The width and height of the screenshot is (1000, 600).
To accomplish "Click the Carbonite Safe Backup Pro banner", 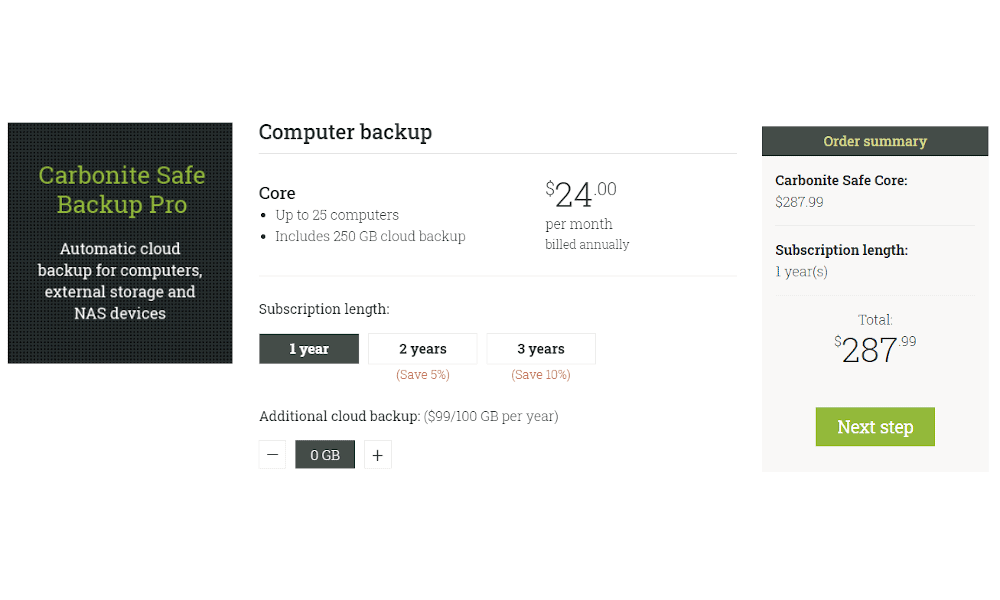I will (120, 242).
